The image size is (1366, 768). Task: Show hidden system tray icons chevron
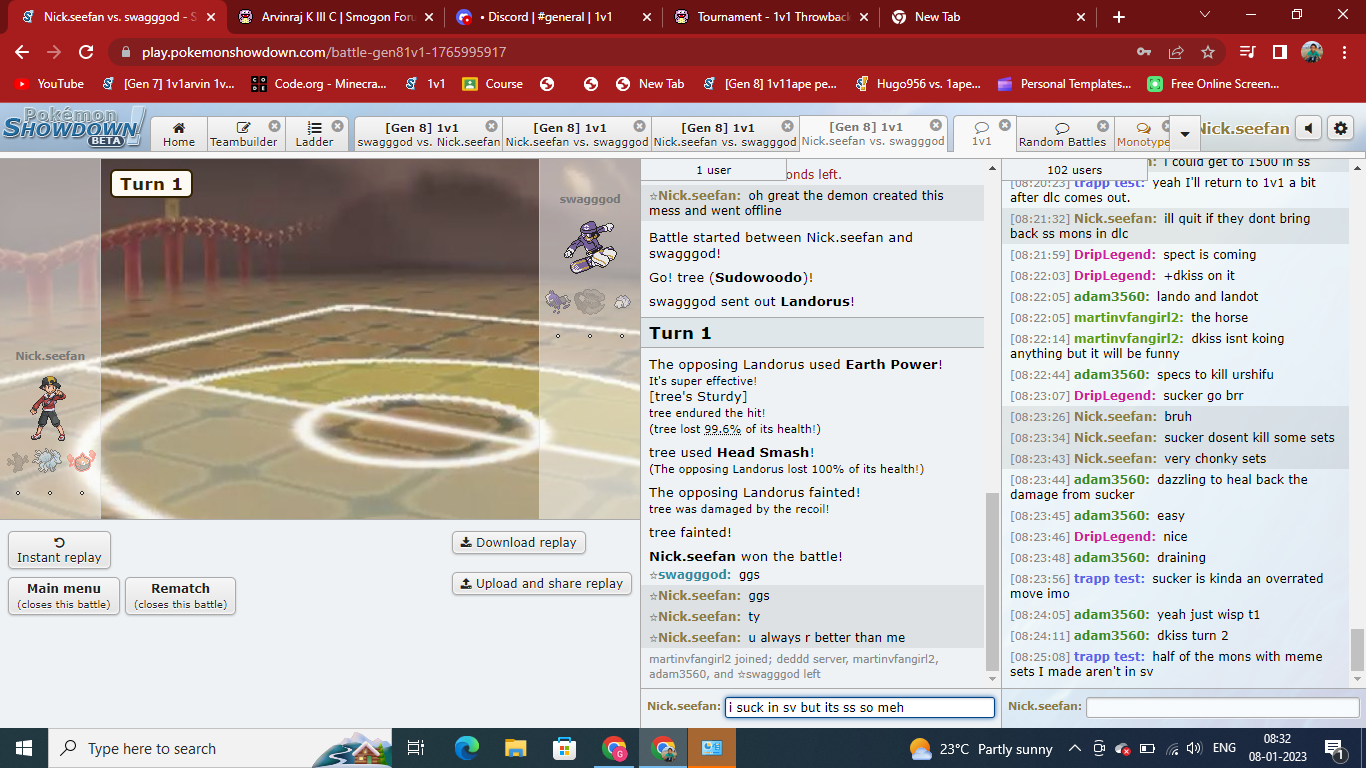(1074, 748)
